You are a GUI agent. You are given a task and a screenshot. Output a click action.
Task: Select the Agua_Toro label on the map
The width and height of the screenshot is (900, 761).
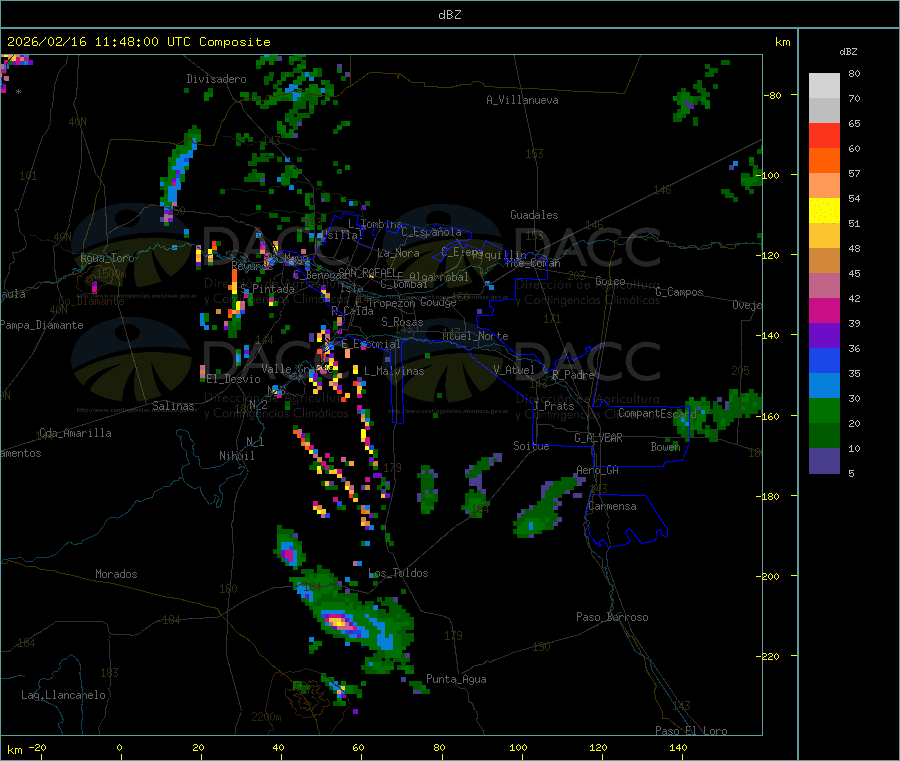pos(107,258)
